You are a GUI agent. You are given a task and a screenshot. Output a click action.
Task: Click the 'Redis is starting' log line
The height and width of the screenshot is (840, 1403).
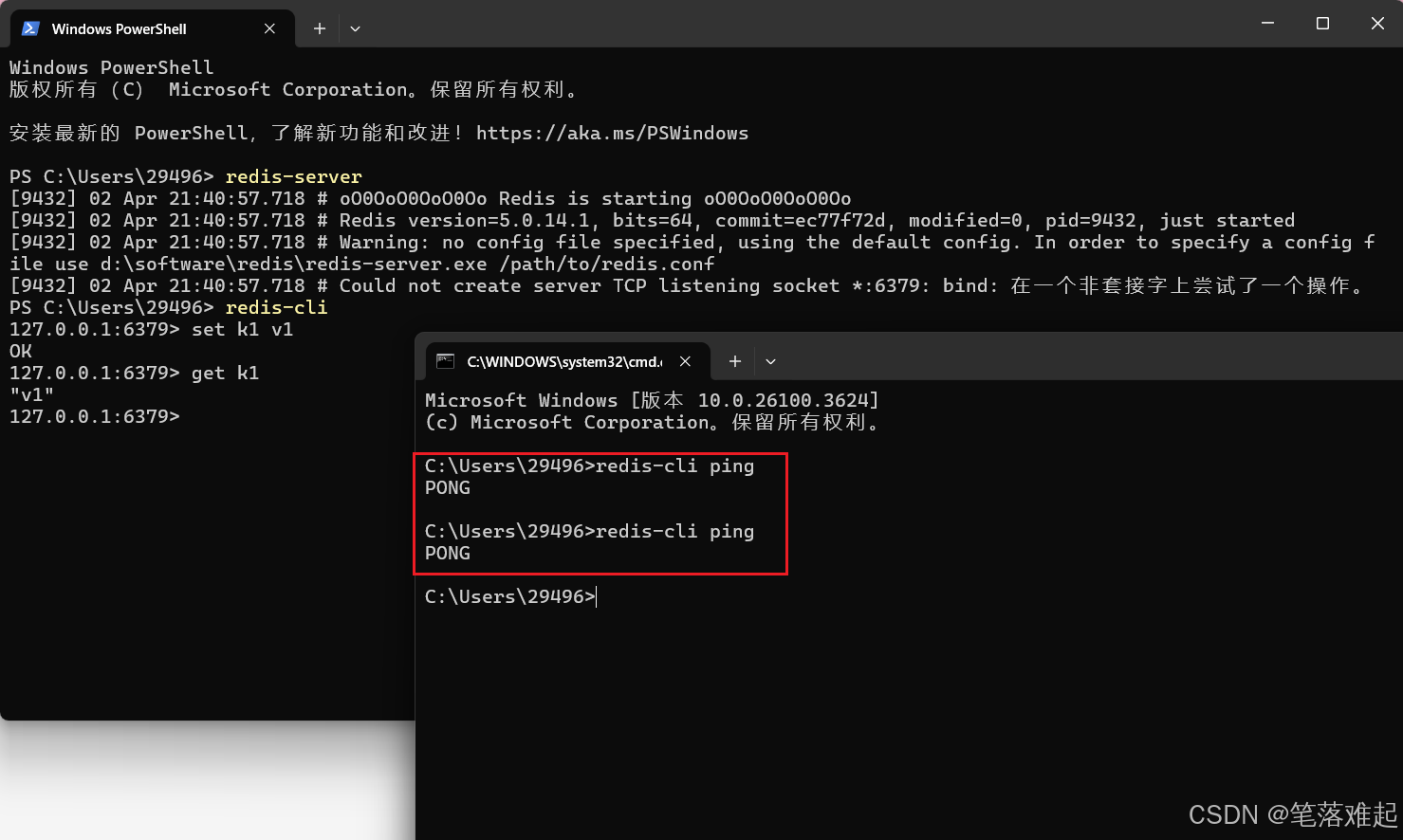(430, 198)
